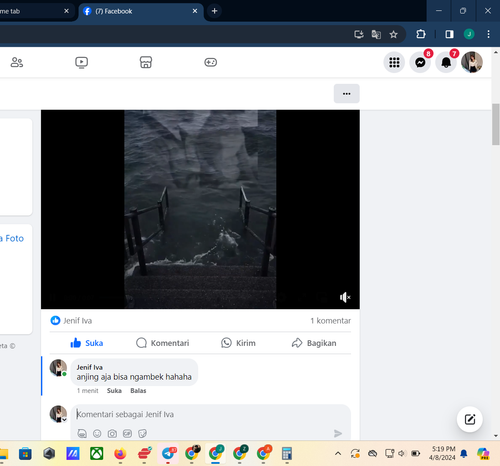500x466 pixels.
Task: Click the install app icon in address bar
Action: coord(359,34)
